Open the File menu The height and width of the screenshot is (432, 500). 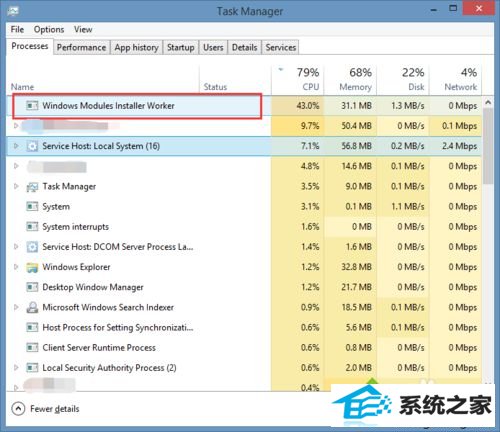17,29
